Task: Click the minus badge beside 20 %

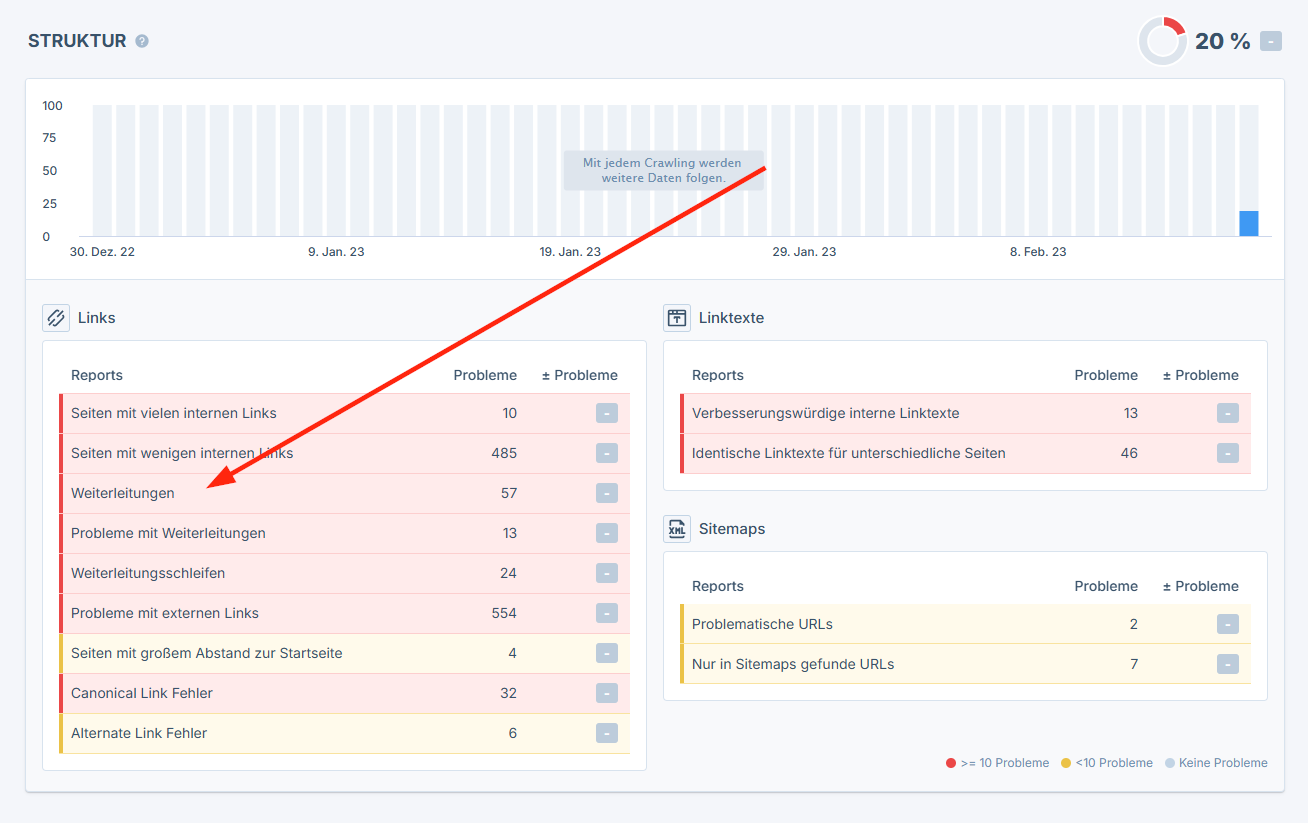Action: tap(1270, 41)
